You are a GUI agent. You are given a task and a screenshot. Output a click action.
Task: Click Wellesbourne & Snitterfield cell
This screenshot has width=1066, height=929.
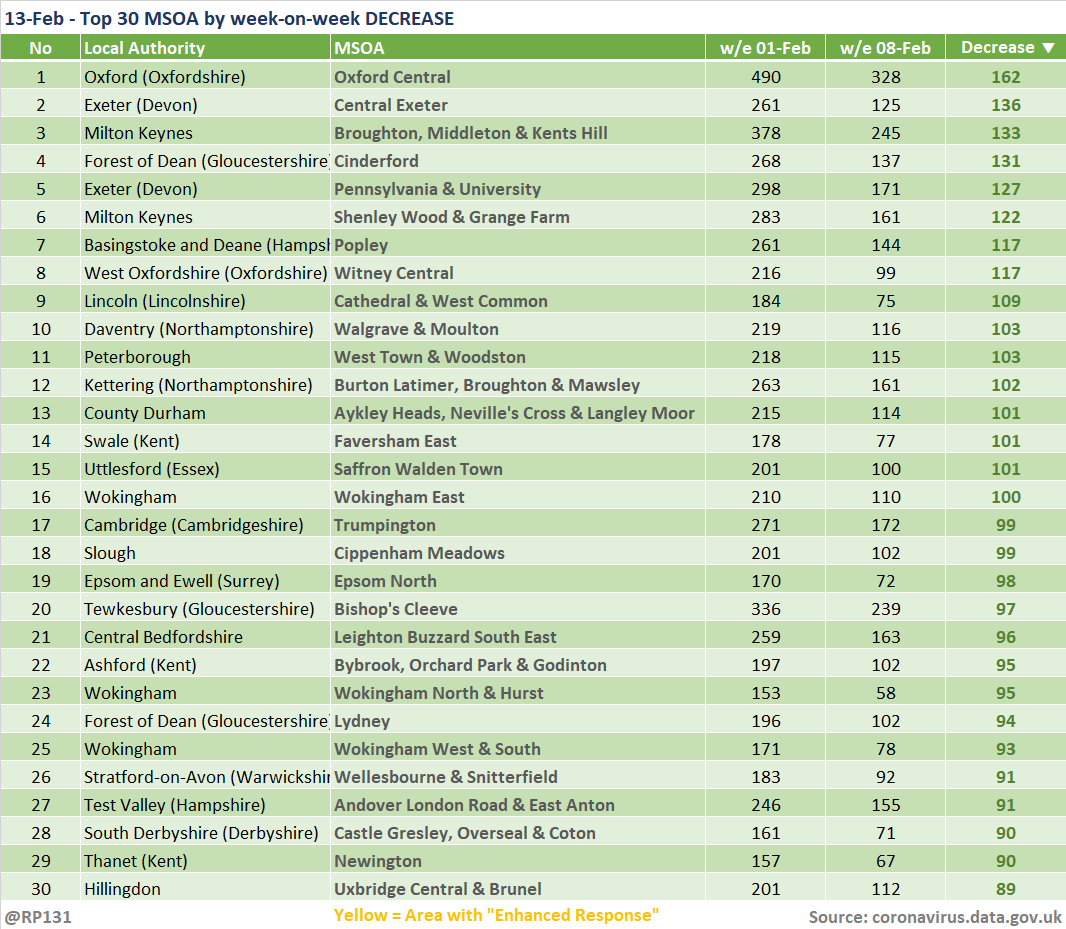(x=517, y=777)
